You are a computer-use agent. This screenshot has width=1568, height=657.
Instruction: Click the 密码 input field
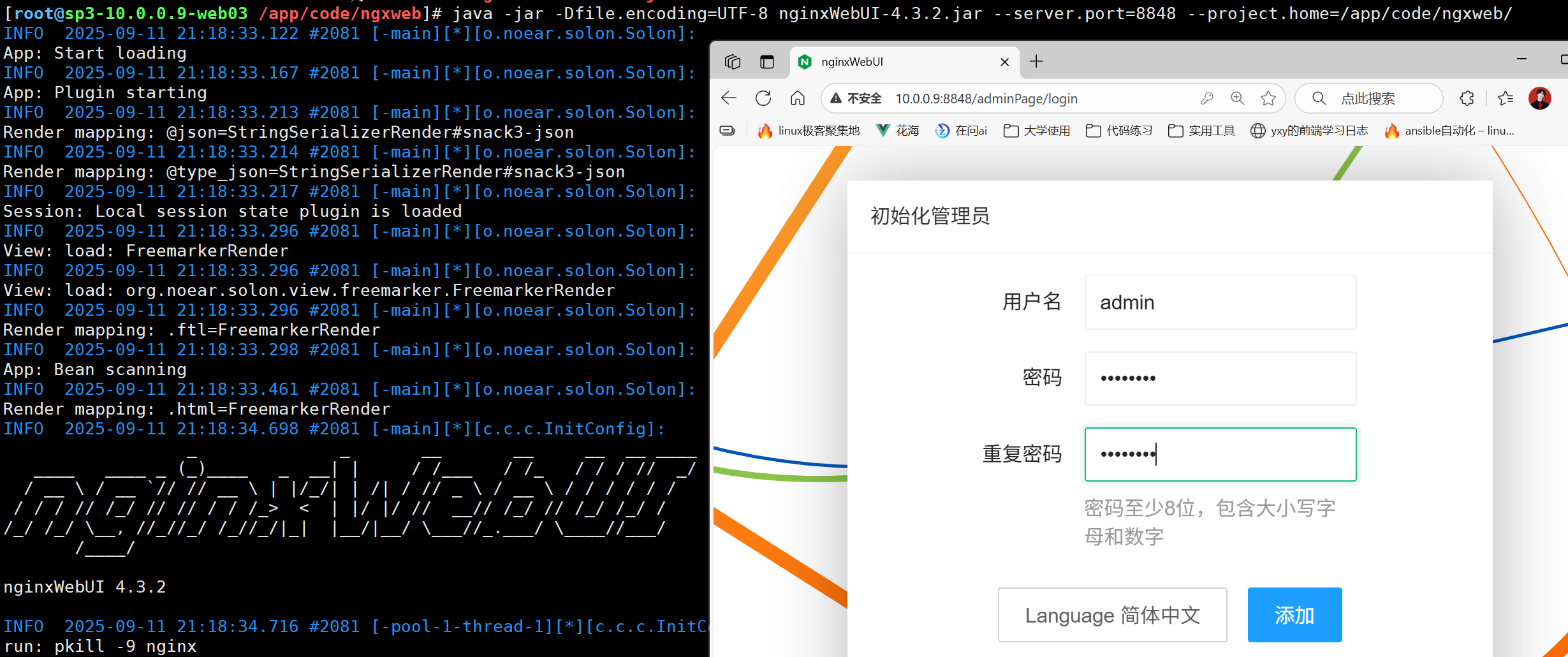coord(1220,378)
